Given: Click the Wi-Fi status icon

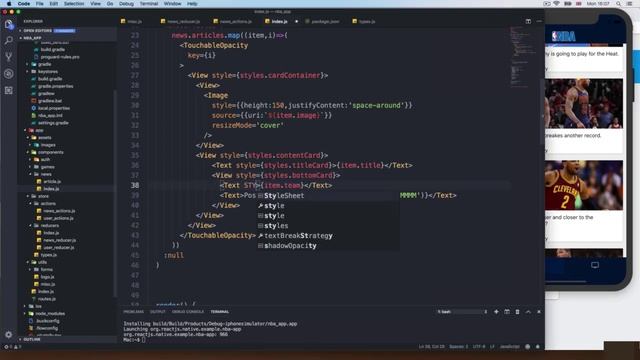Looking at the screenshot, I should [x=557, y=4].
